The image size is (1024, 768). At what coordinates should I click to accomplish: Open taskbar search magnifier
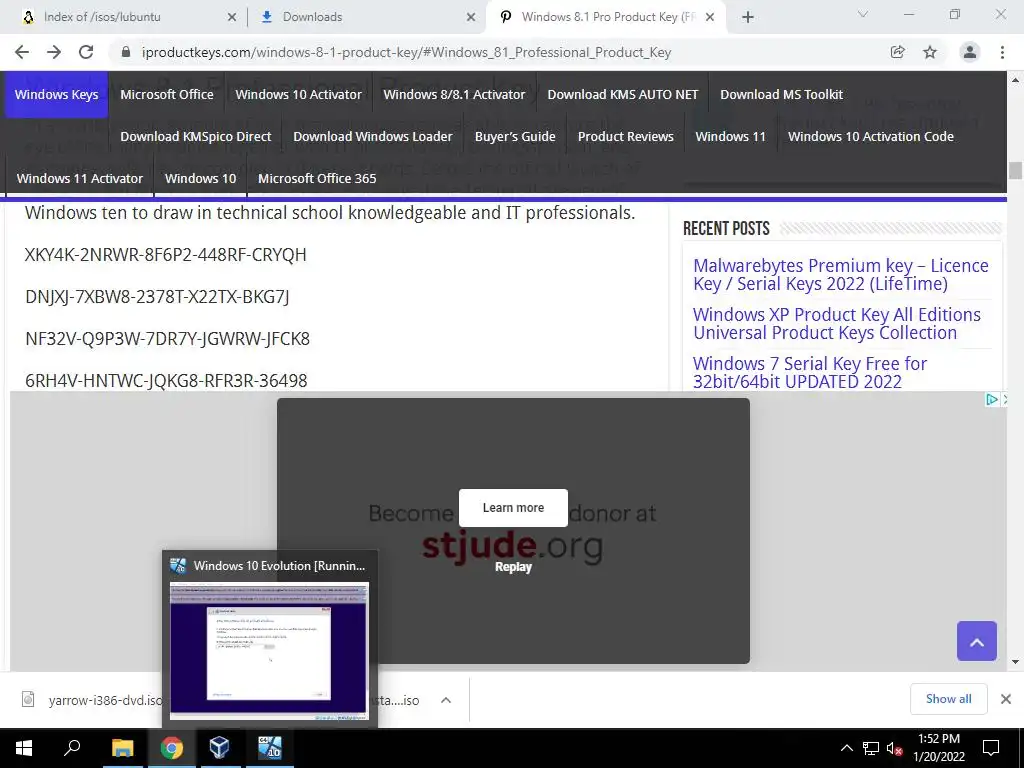[x=72, y=748]
